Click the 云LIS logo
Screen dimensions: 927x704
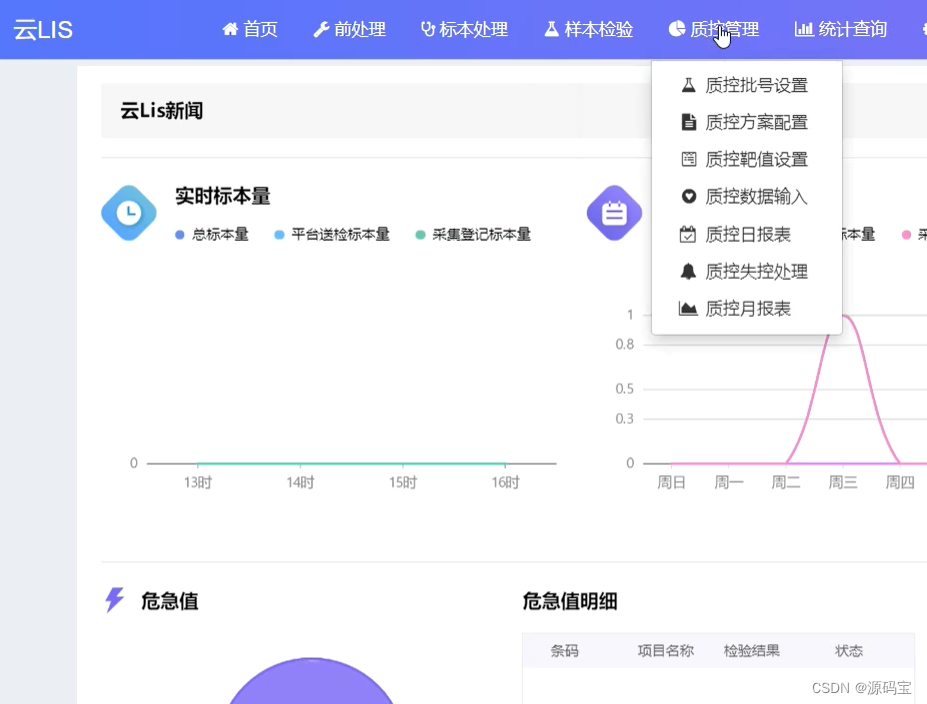[x=43, y=29]
